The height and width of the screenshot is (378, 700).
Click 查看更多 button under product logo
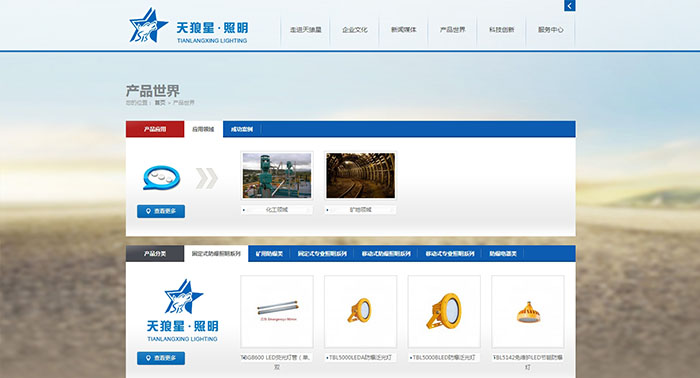tap(161, 358)
